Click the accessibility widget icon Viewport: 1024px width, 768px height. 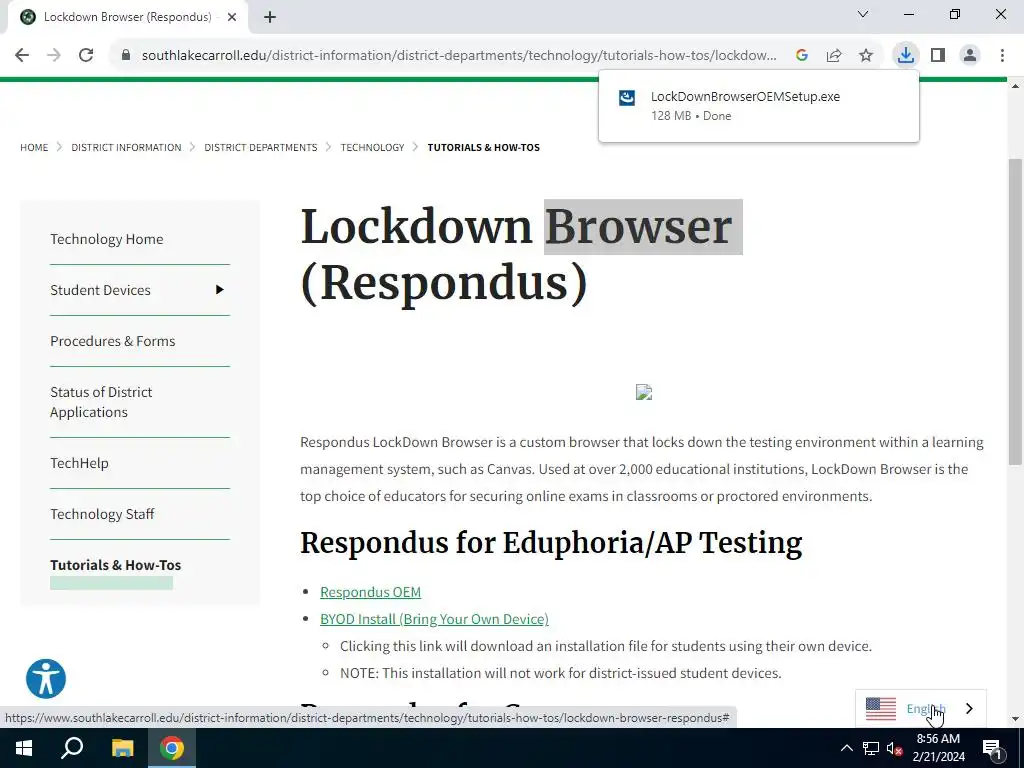pos(46,679)
